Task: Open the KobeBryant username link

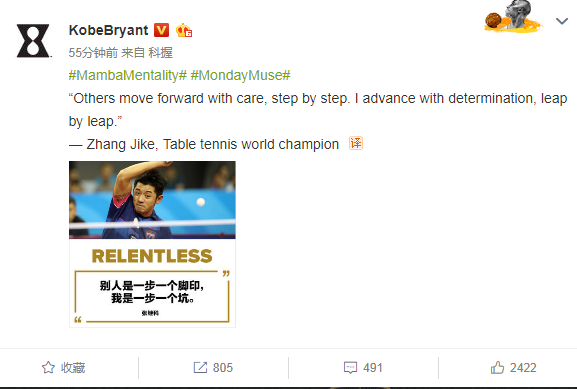Action: pos(109,30)
